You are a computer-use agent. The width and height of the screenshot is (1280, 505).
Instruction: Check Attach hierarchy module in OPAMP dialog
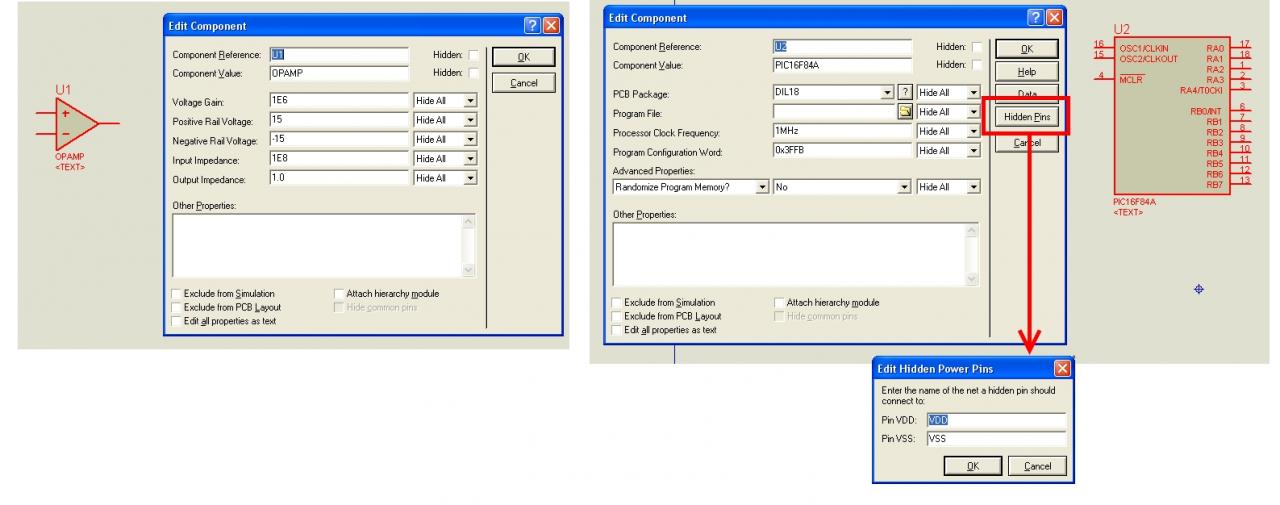[338, 294]
